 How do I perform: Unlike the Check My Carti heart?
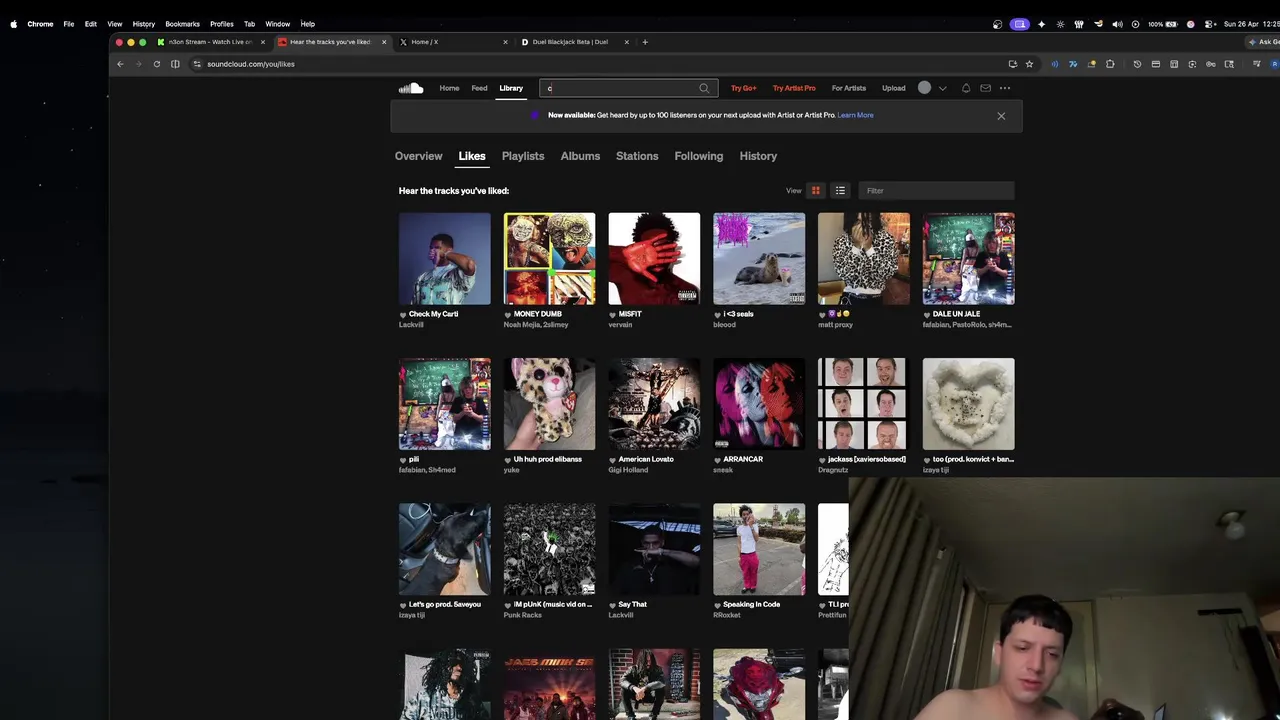click(x=403, y=315)
